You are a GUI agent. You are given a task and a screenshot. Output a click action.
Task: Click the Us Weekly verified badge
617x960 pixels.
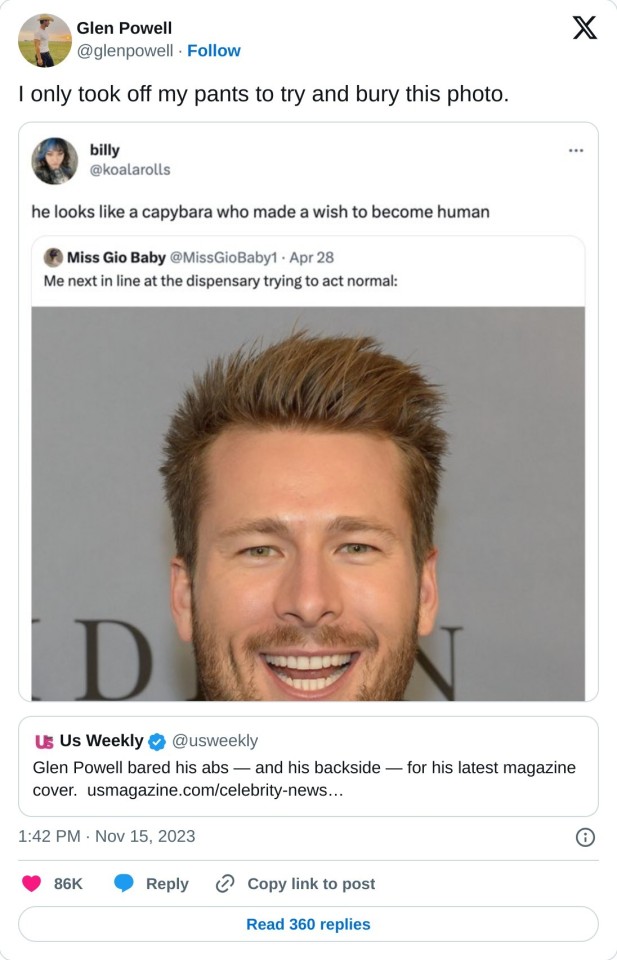click(x=157, y=741)
